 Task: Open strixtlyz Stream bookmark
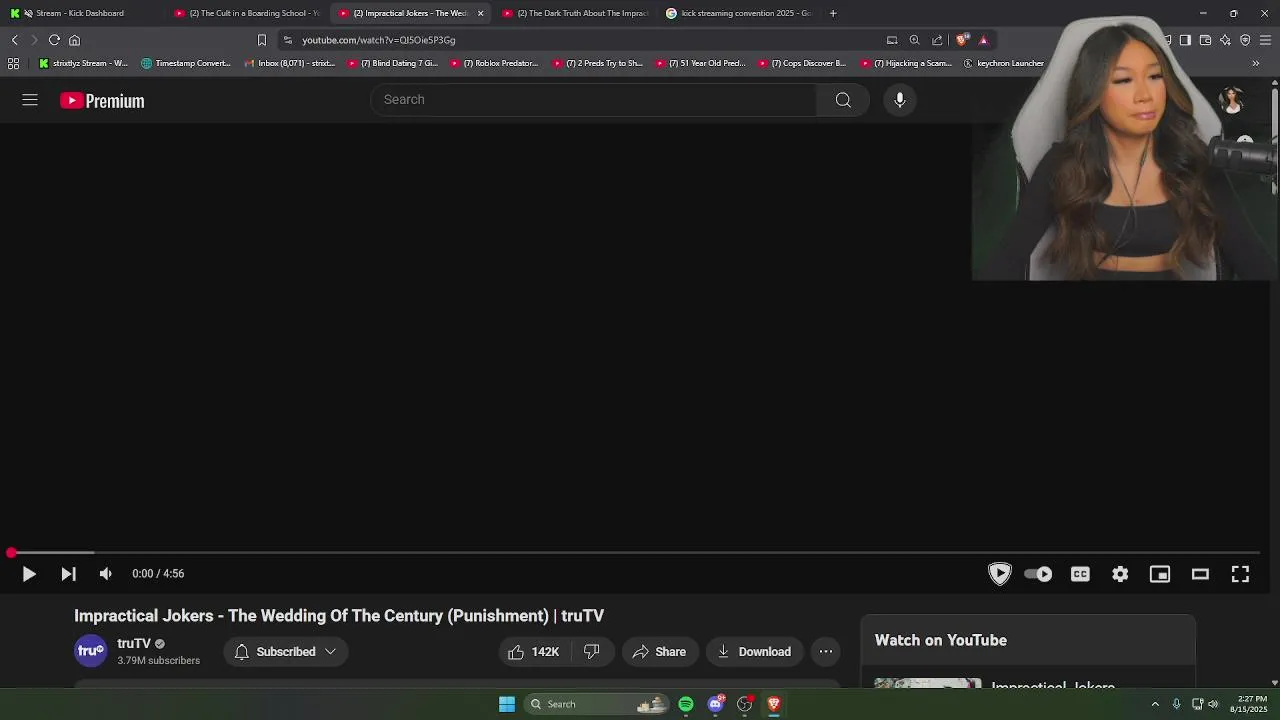pyautogui.click(x=84, y=63)
